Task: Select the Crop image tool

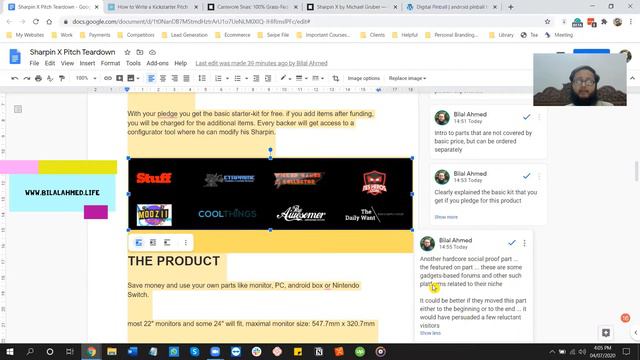Action: coord(336,78)
